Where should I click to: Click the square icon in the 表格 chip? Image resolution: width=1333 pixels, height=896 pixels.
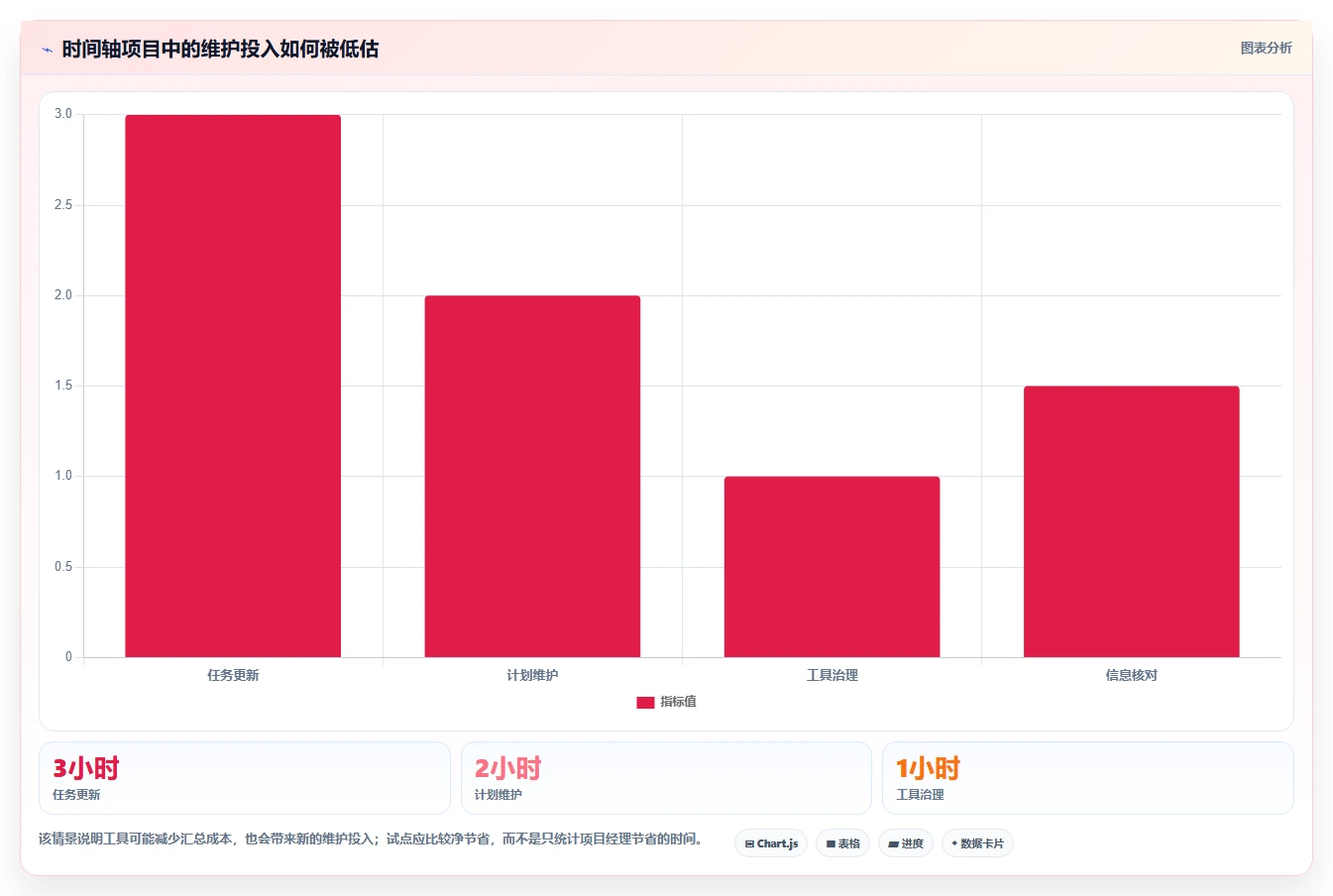[831, 844]
